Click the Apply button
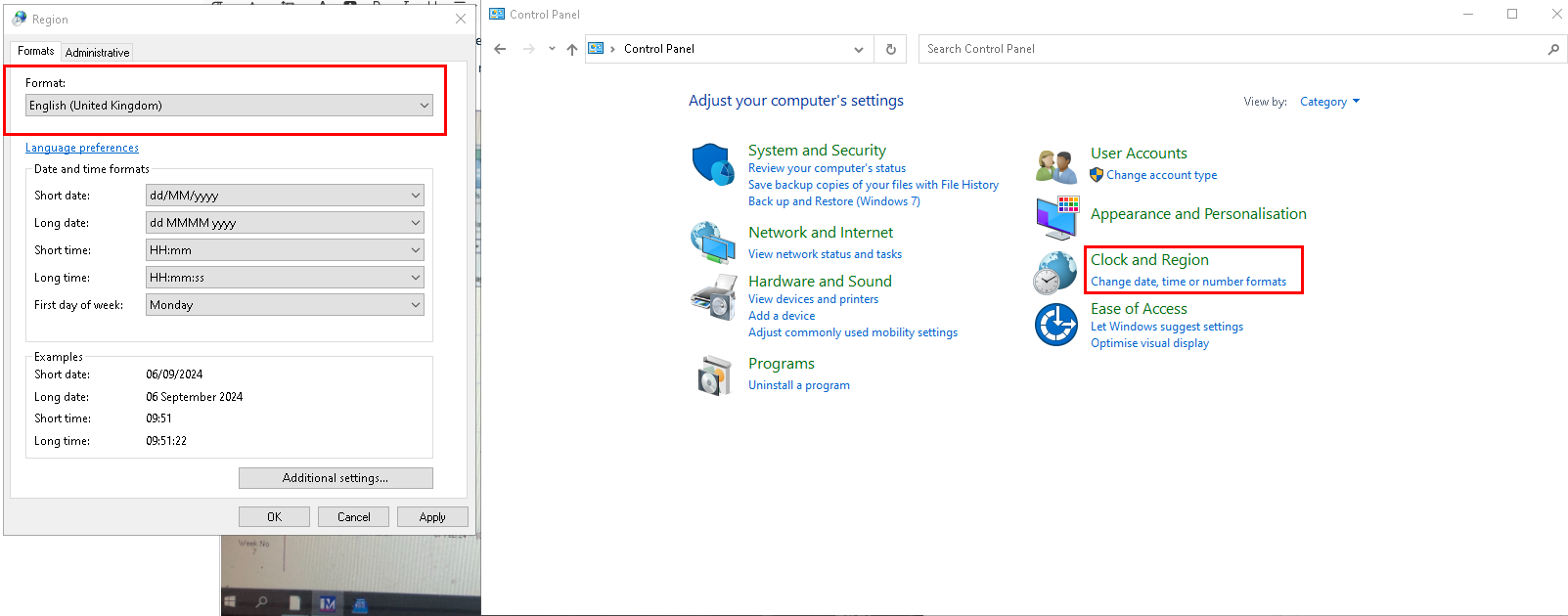Screen dimensions: 1568x616 432,517
